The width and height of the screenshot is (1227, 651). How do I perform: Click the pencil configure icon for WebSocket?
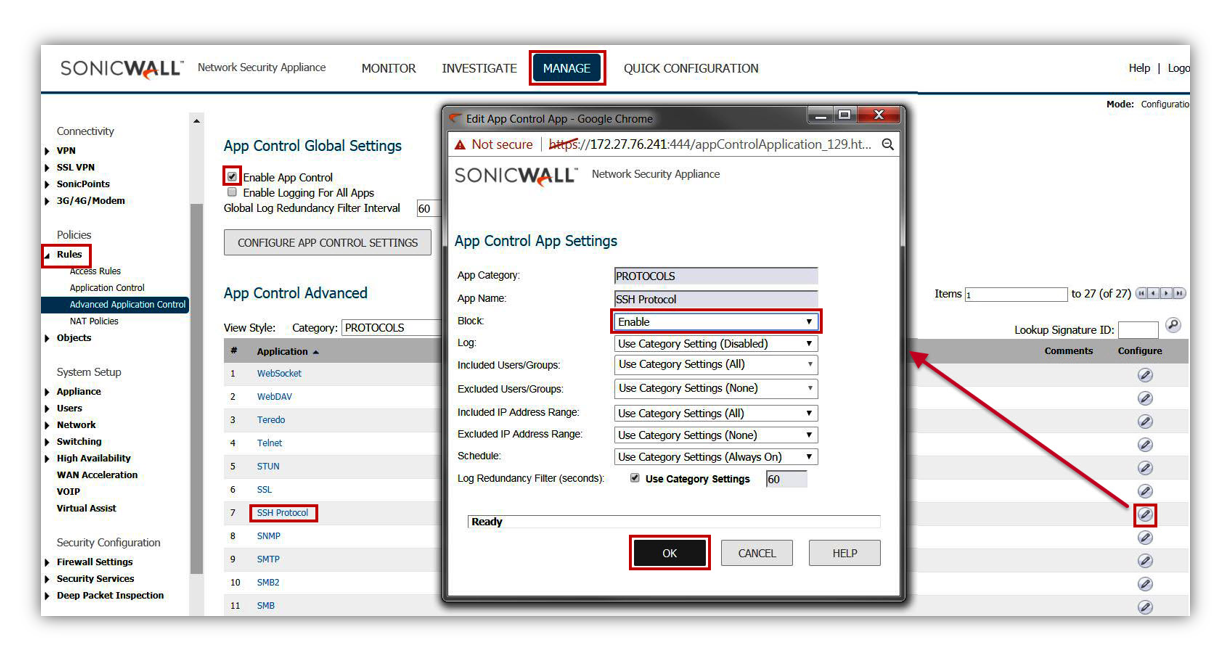point(1145,375)
